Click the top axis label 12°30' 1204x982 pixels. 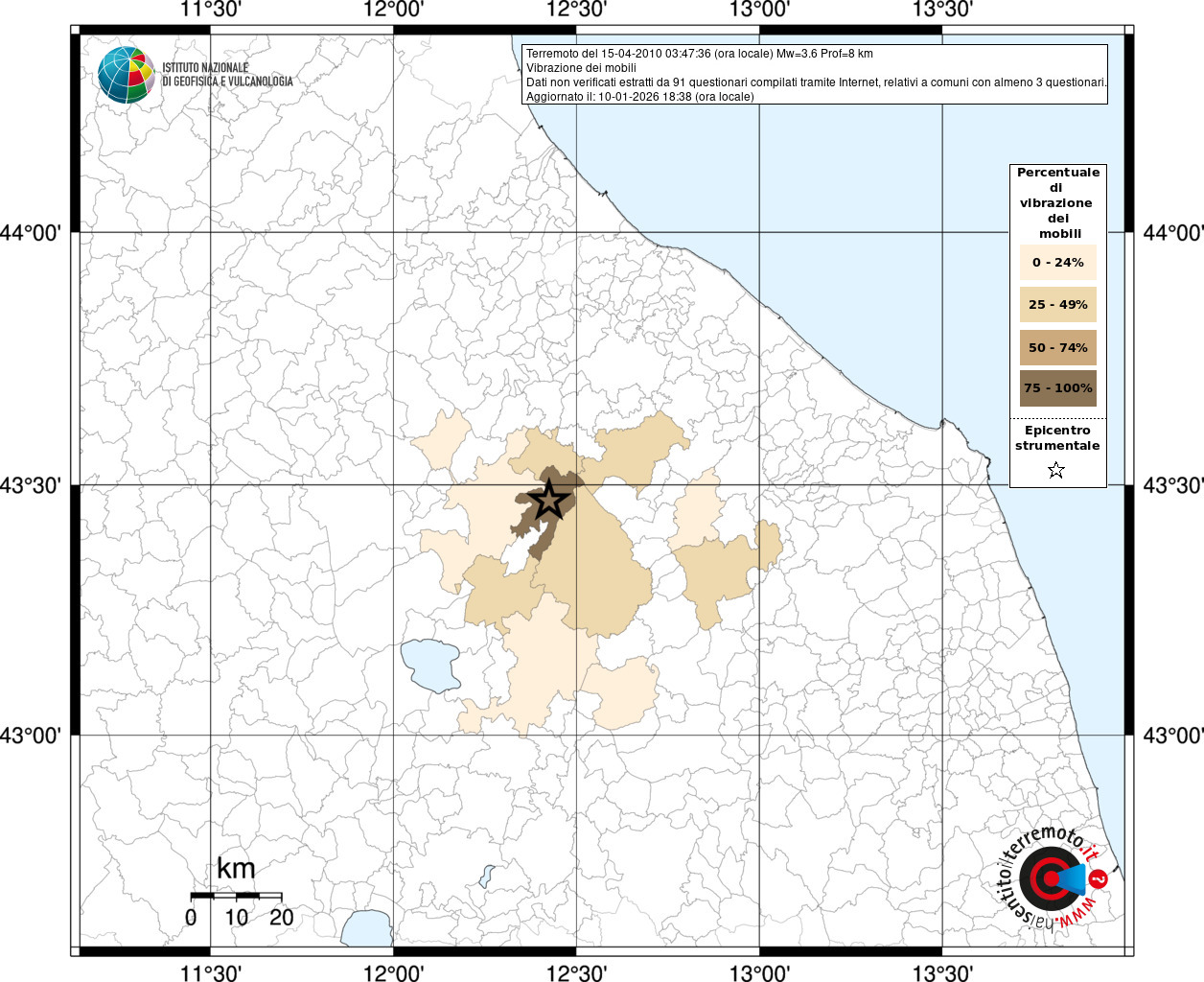(576, 11)
